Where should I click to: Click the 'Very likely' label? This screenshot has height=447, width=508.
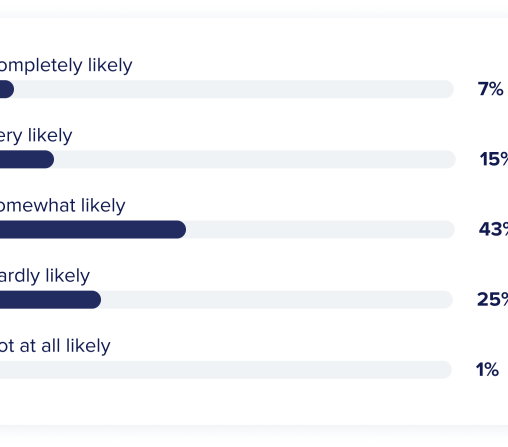(36, 136)
